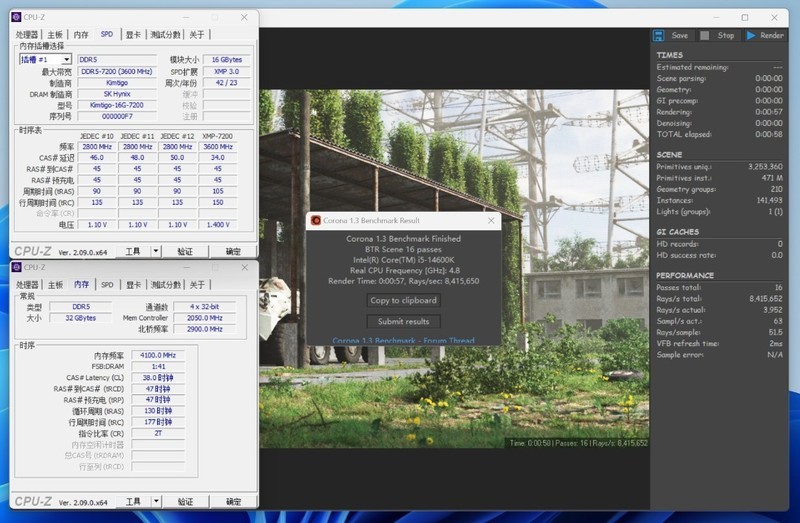Select 主板 tab in bottom CPU-Z window
The width and height of the screenshot is (800, 523).
[55, 284]
